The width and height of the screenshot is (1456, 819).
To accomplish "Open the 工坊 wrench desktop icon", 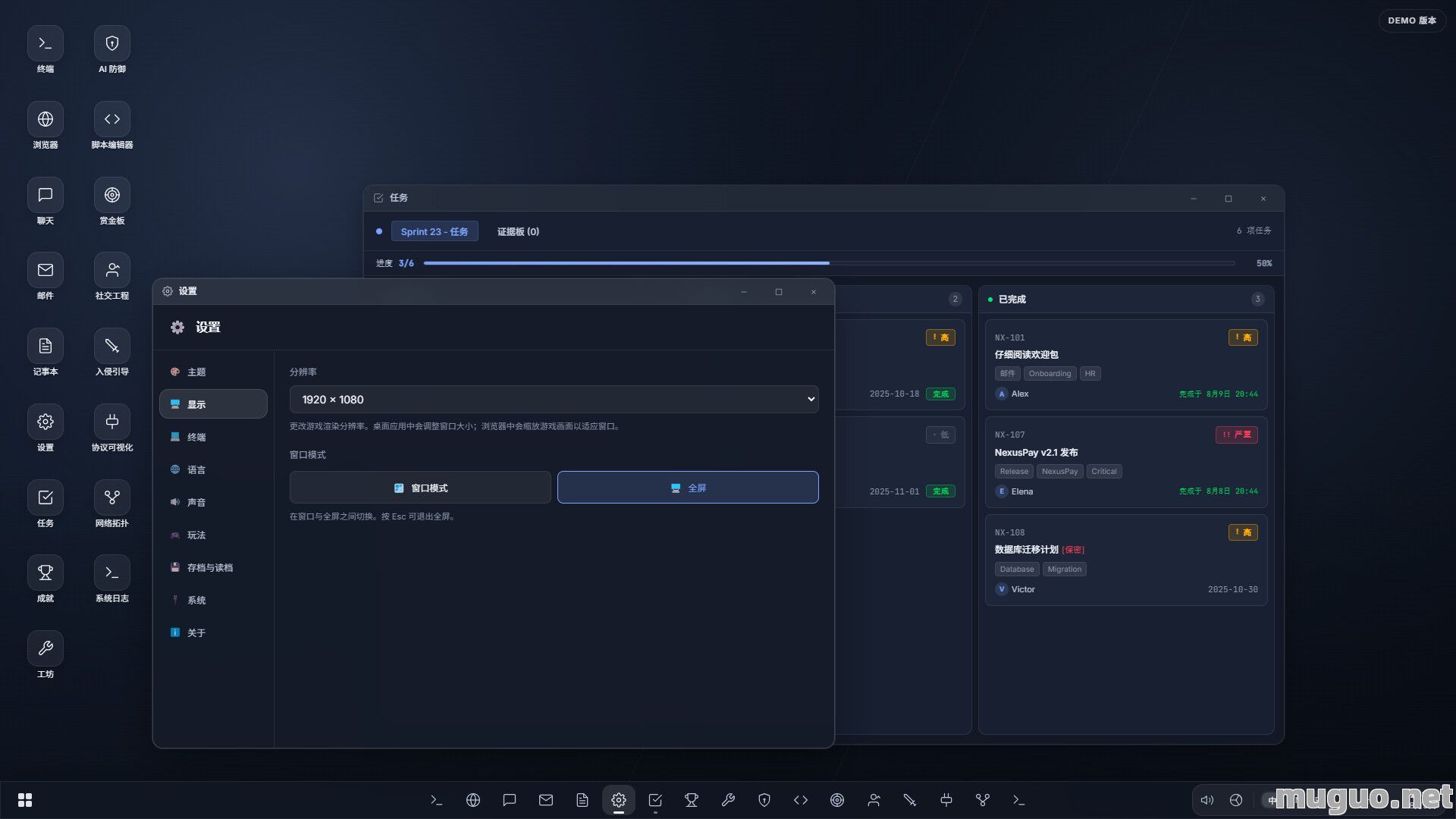I will point(45,655).
